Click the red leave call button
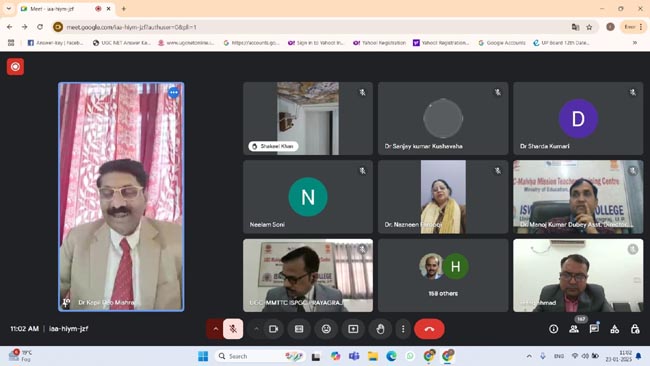Screen dimensions: 650x366 click(x=429, y=329)
